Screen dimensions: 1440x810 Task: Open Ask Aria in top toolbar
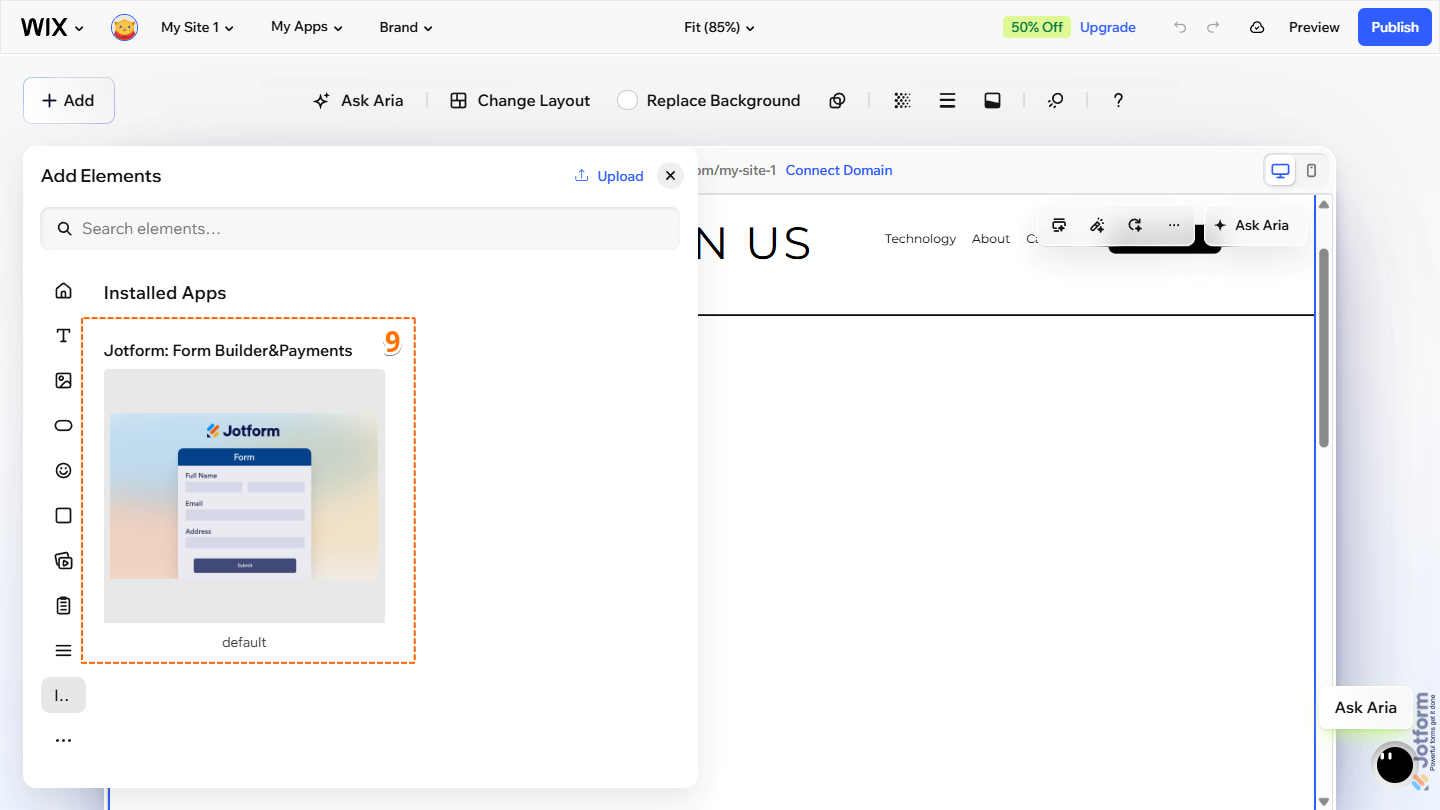tap(358, 100)
